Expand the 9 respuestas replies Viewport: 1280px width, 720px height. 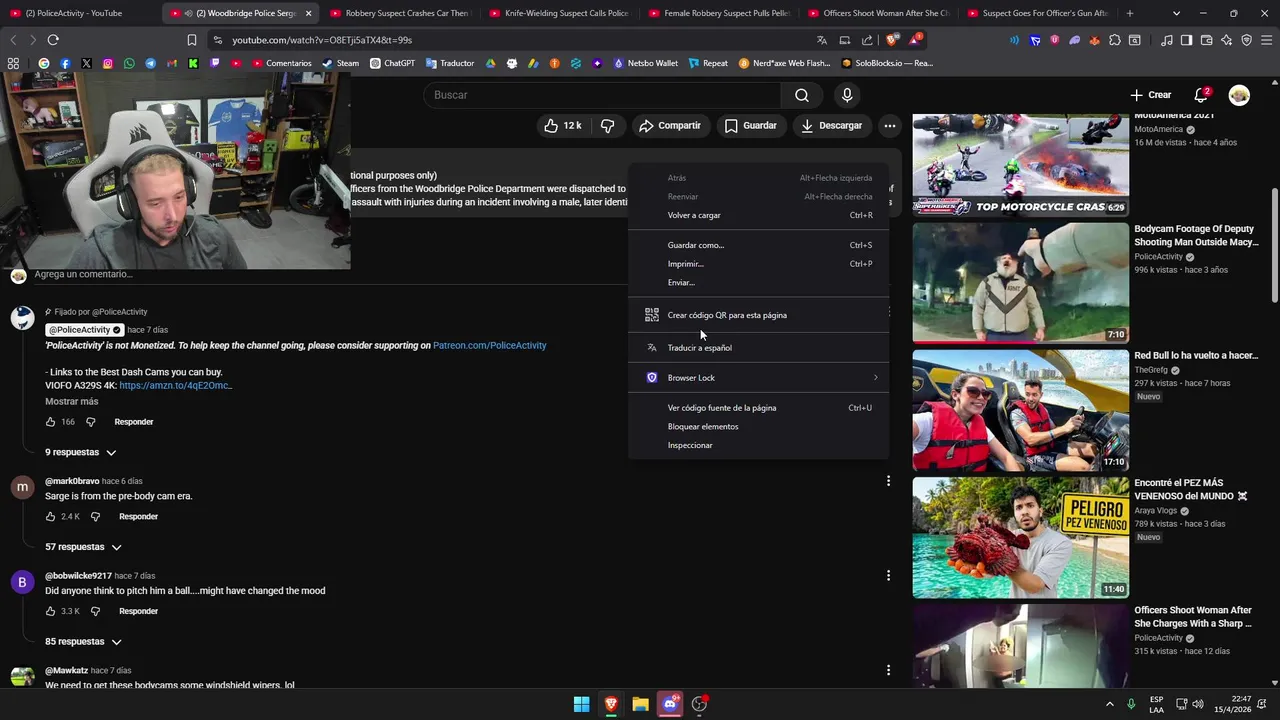coord(80,452)
